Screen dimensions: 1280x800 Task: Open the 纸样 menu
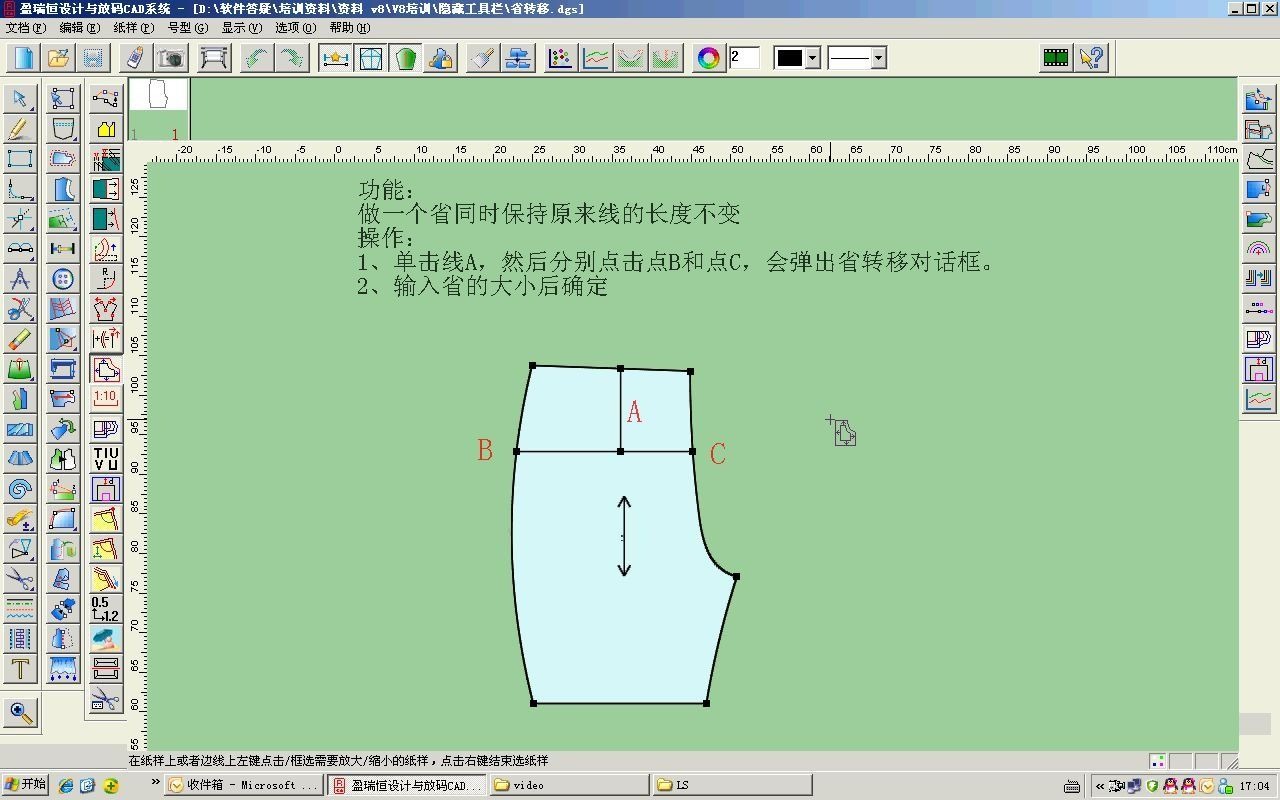[135, 28]
